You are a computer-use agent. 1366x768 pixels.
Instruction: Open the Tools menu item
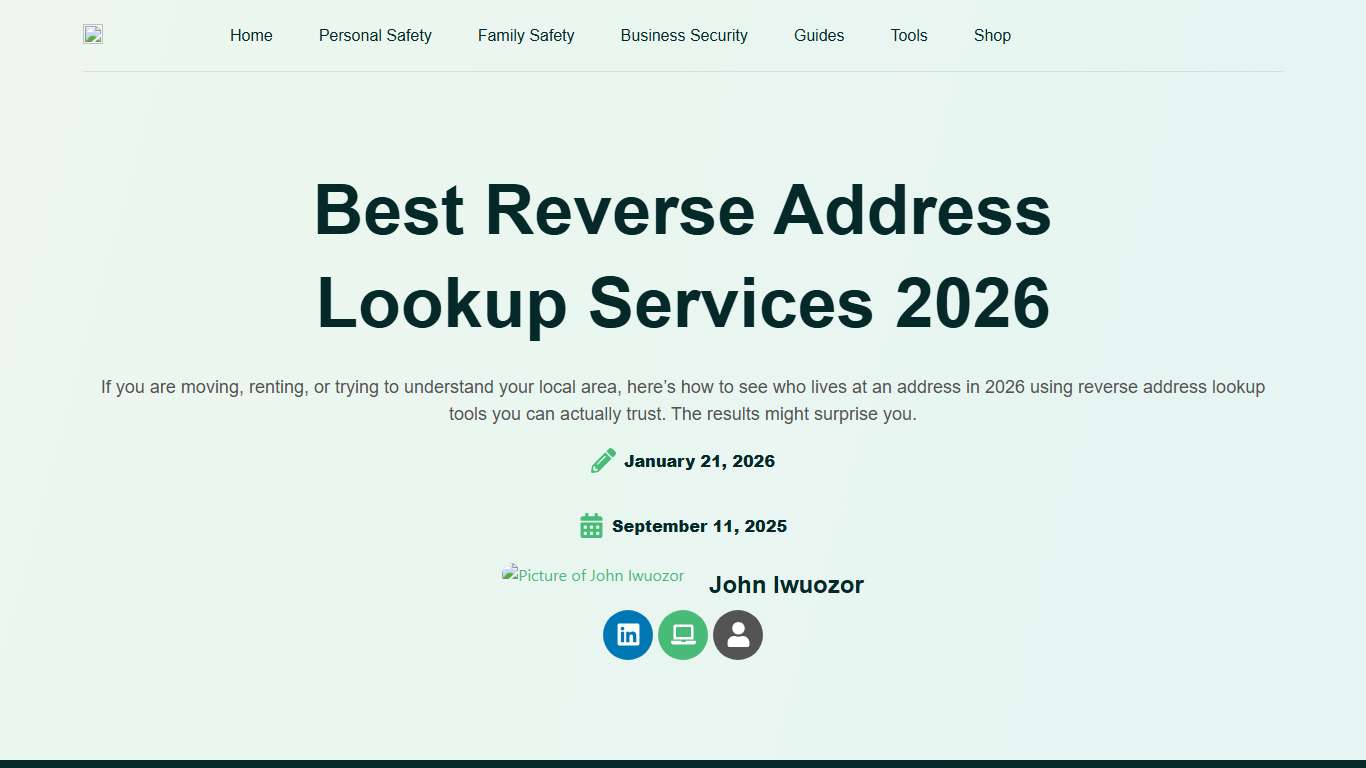(x=909, y=35)
